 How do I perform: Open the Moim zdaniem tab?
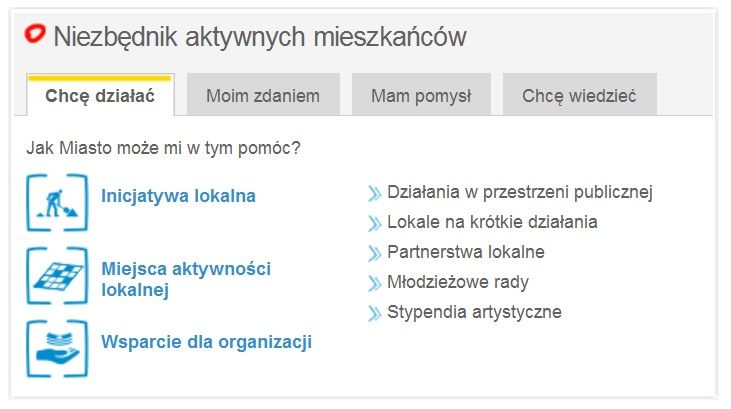(263, 96)
